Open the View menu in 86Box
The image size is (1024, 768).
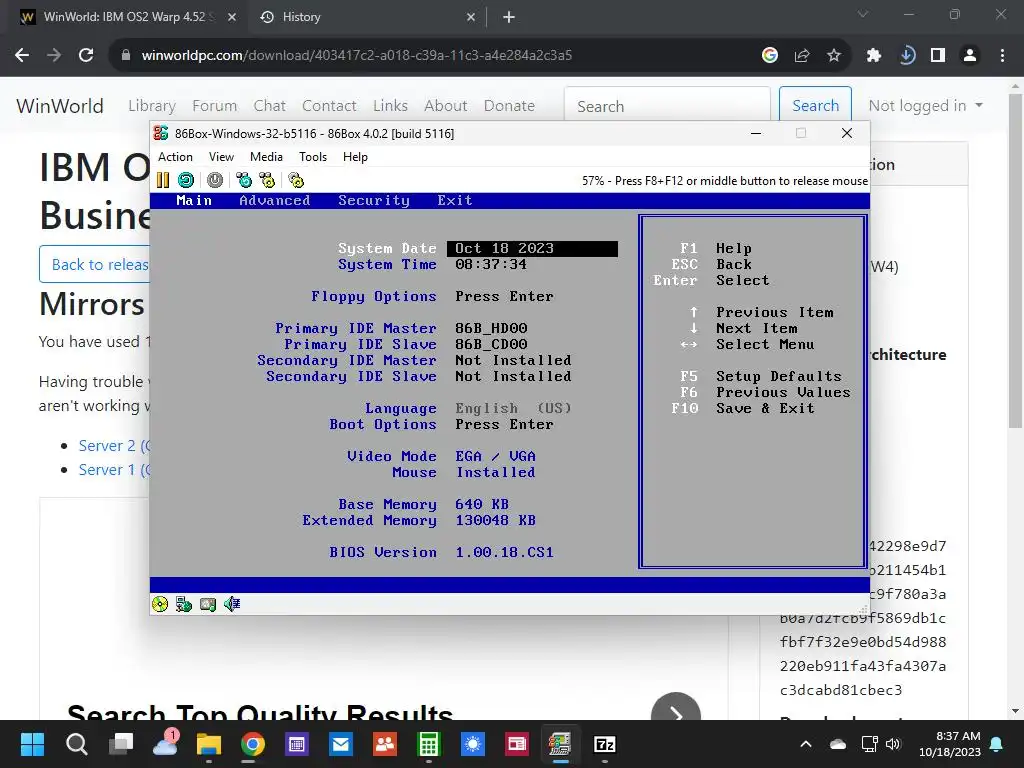pyautogui.click(x=221, y=157)
